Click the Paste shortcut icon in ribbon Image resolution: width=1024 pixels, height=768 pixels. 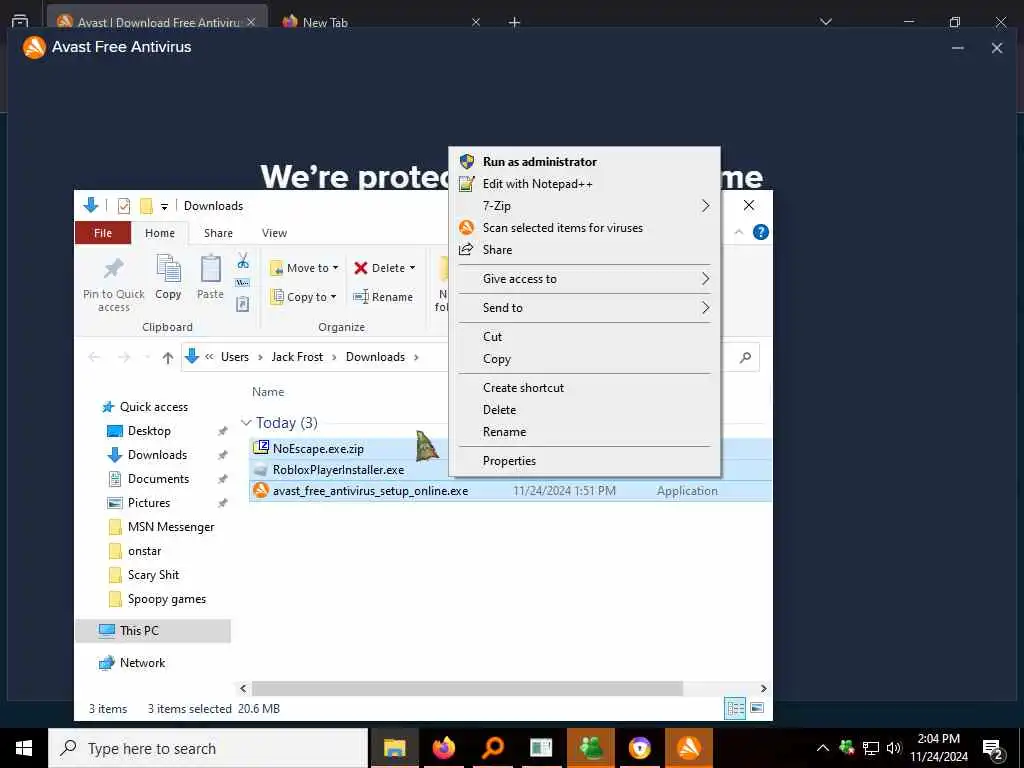(242, 304)
